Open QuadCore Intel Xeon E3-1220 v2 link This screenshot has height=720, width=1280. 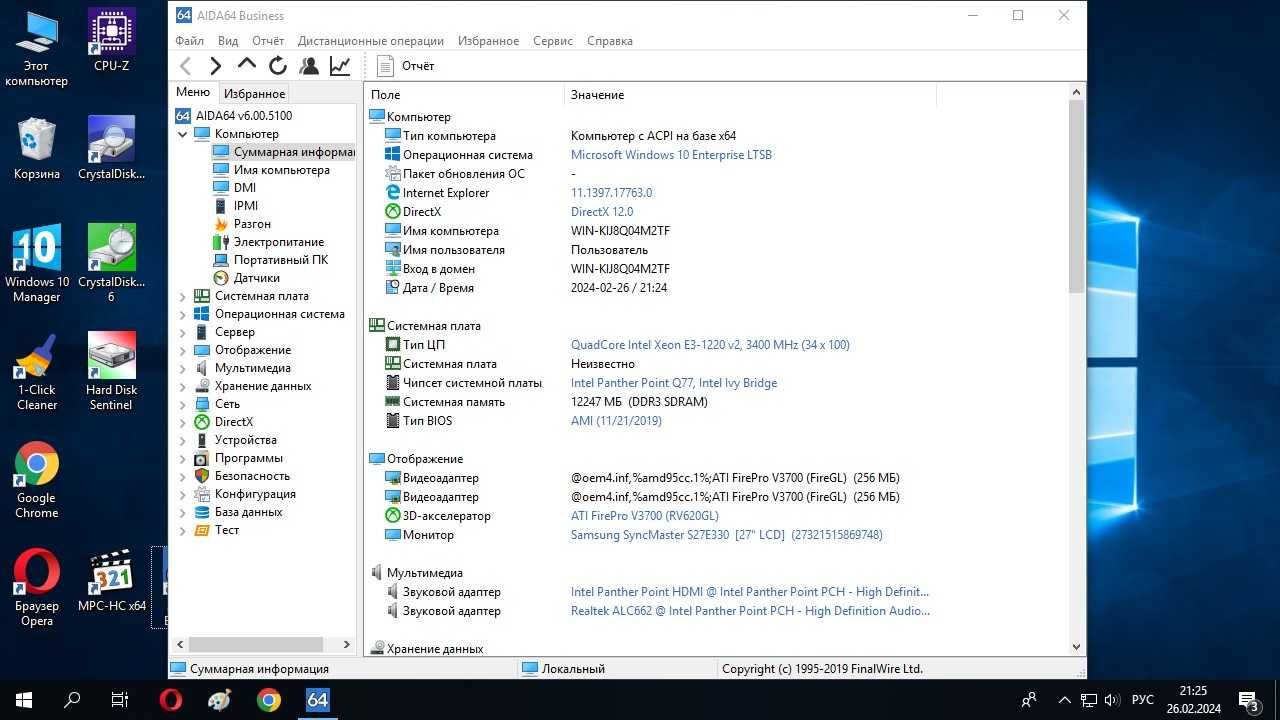click(710, 345)
